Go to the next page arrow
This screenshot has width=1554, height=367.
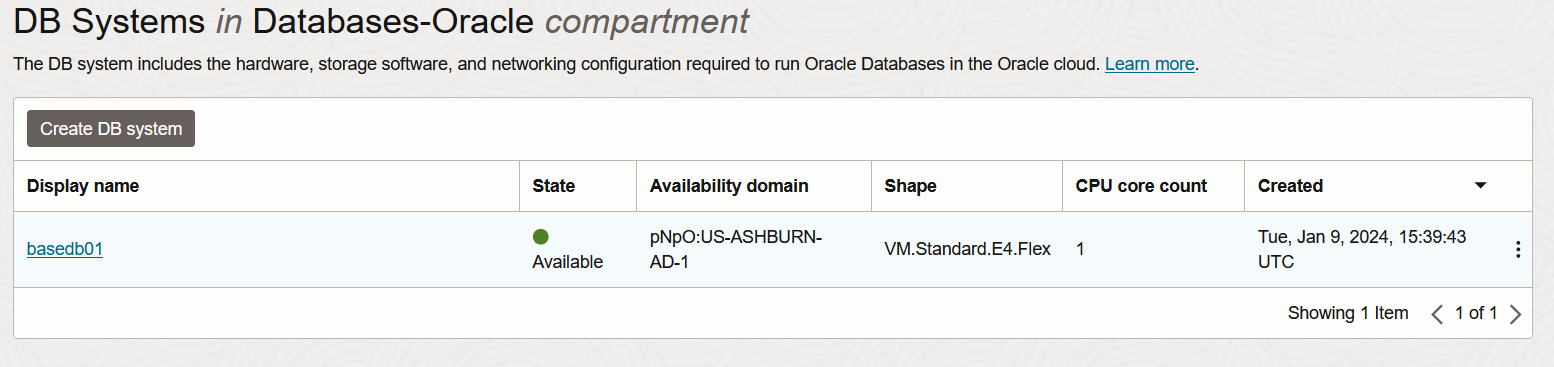[x=1515, y=314]
